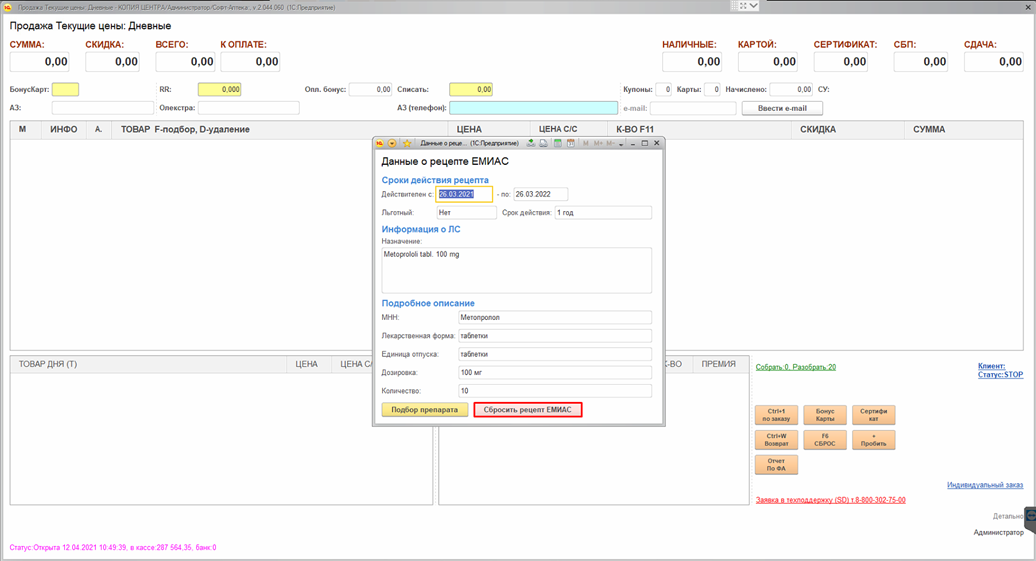Open the 'Индивидуальный заказ' link
The height and width of the screenshot is (561, 1036).
(985, 485)
